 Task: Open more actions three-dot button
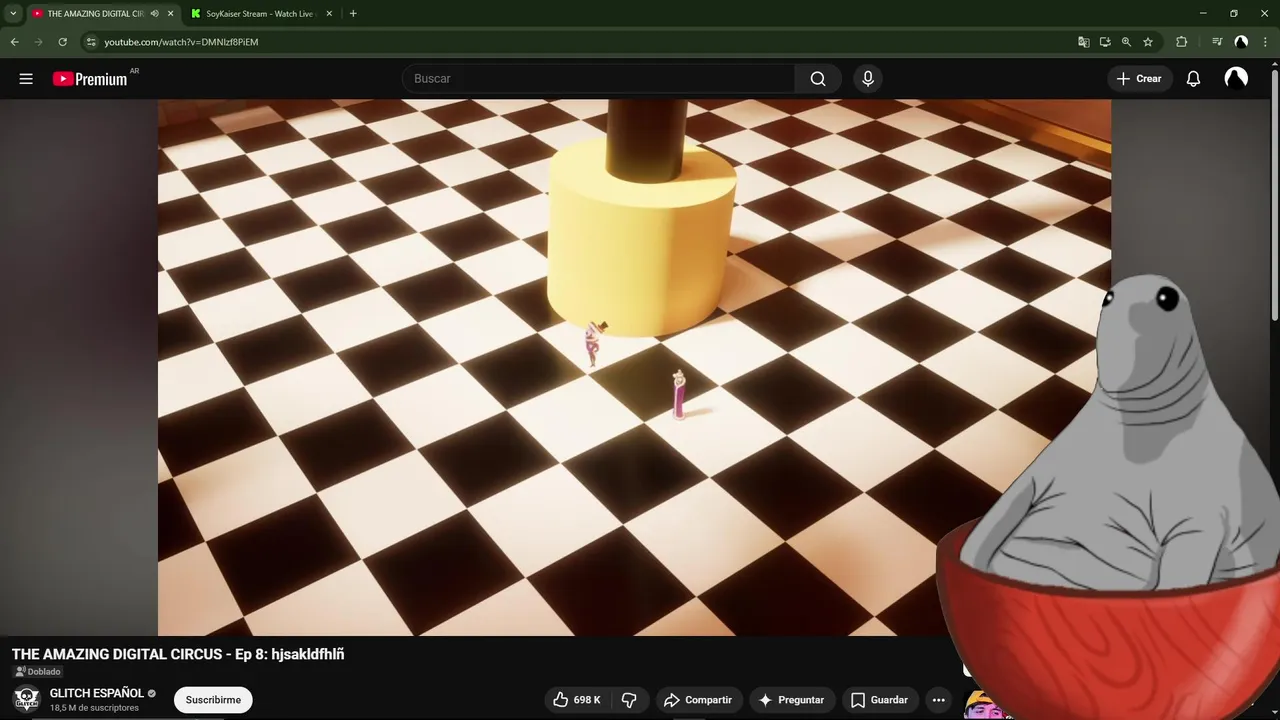[938, 700]
